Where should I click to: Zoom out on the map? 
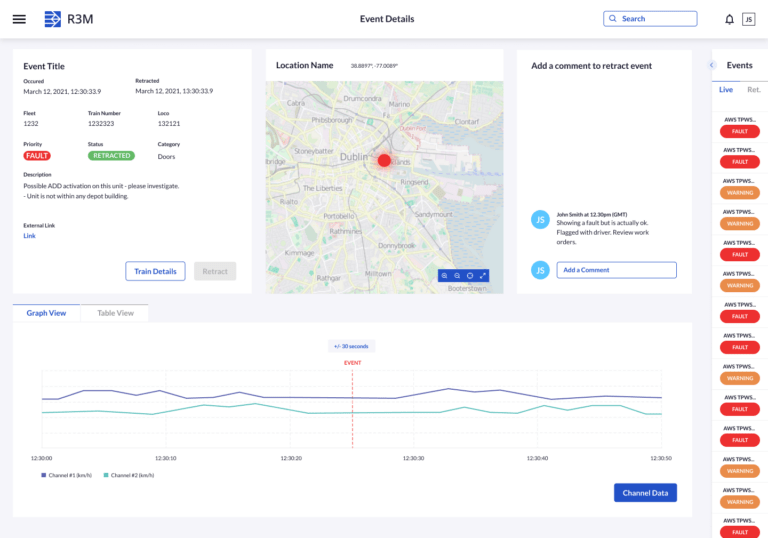pos(457,276)
